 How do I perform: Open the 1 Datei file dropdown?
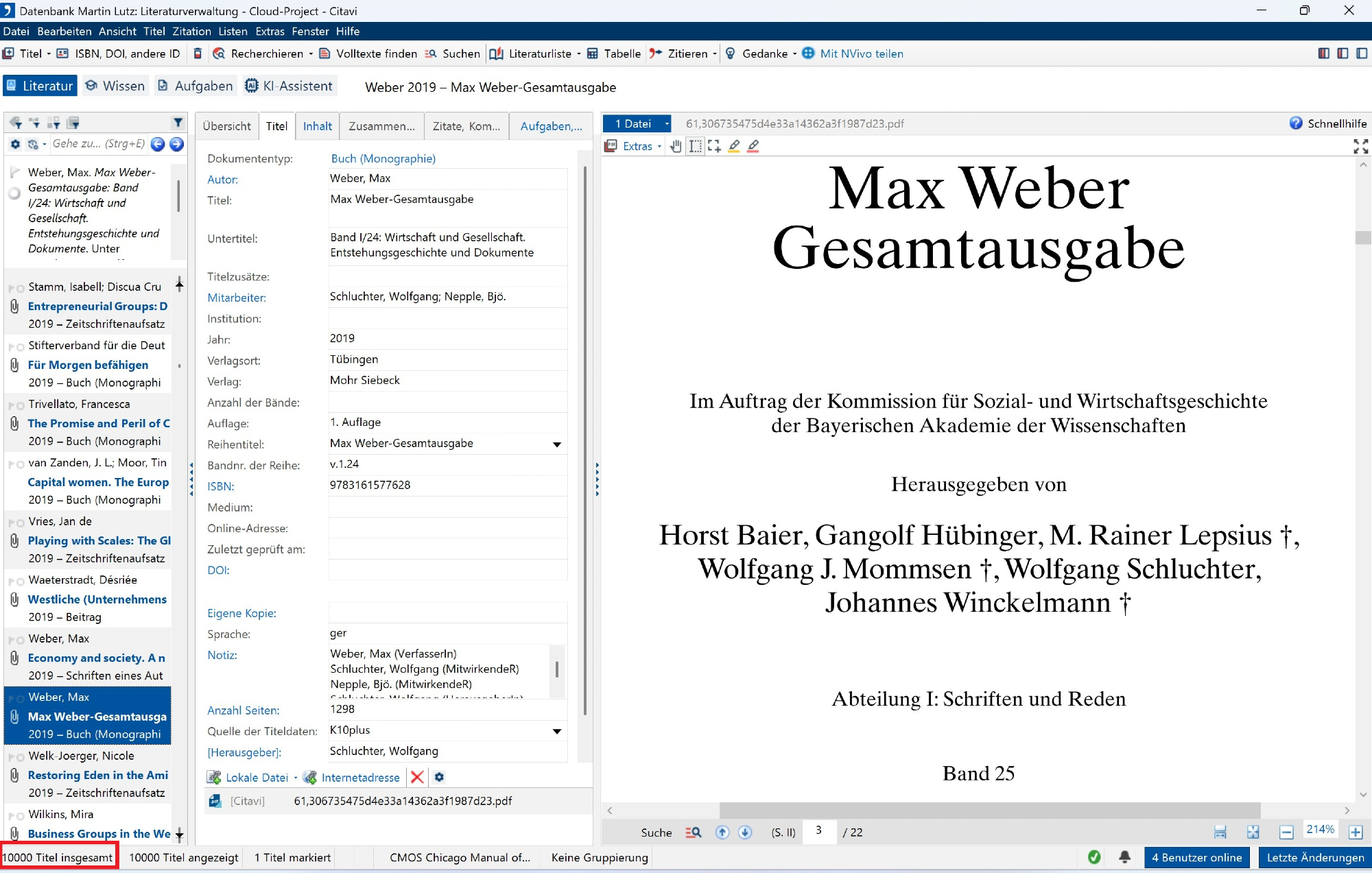666,123
